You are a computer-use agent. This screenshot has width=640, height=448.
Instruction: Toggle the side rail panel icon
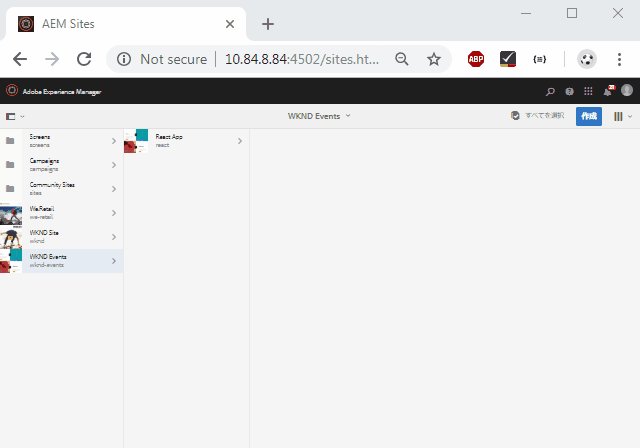point(11,117)
